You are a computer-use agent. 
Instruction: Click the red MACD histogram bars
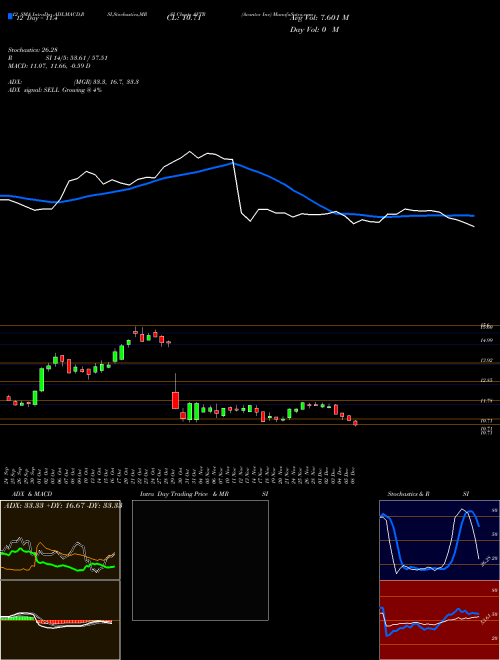pos(74,622)
